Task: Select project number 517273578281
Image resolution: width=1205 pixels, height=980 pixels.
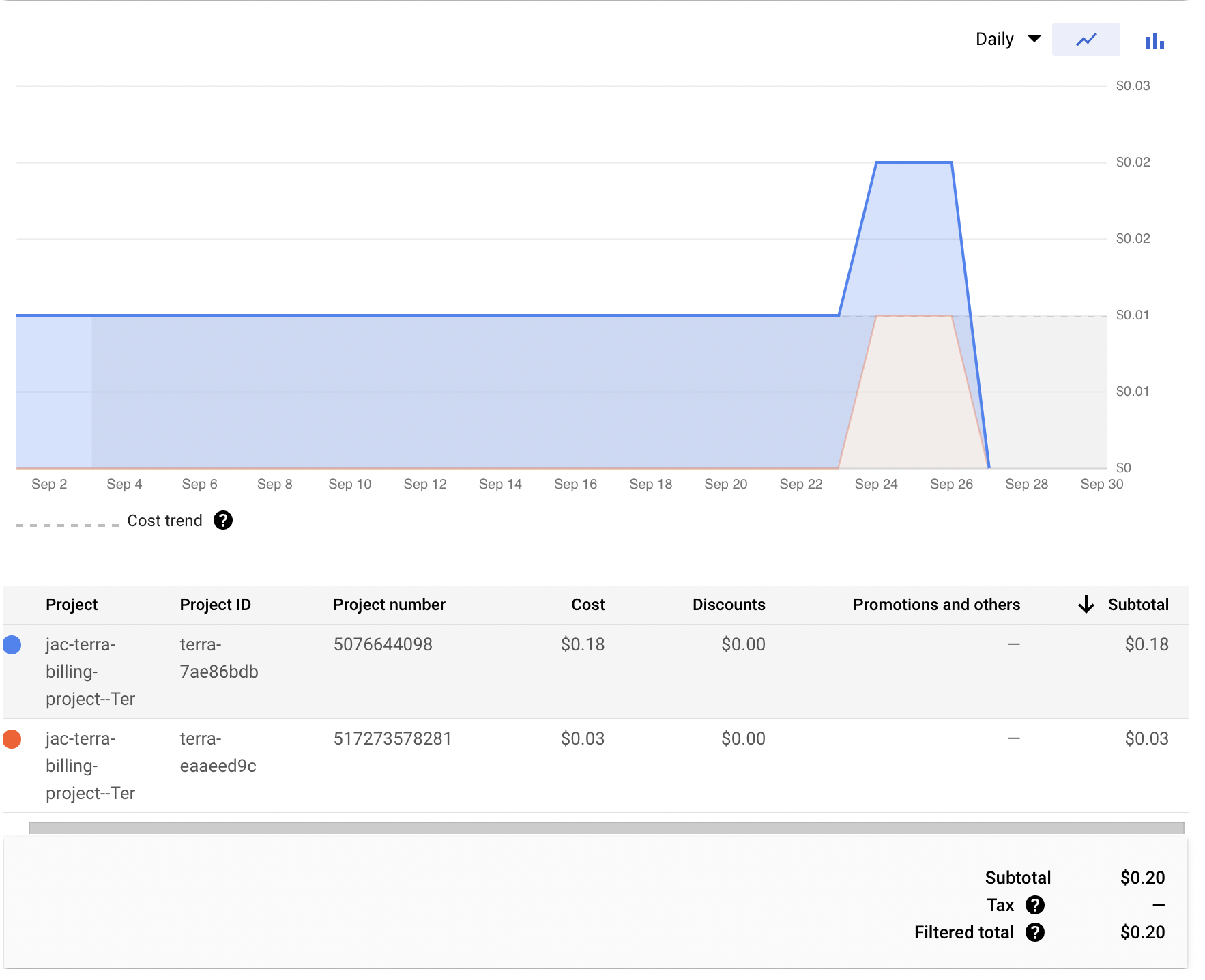Action: pos(392,738)
